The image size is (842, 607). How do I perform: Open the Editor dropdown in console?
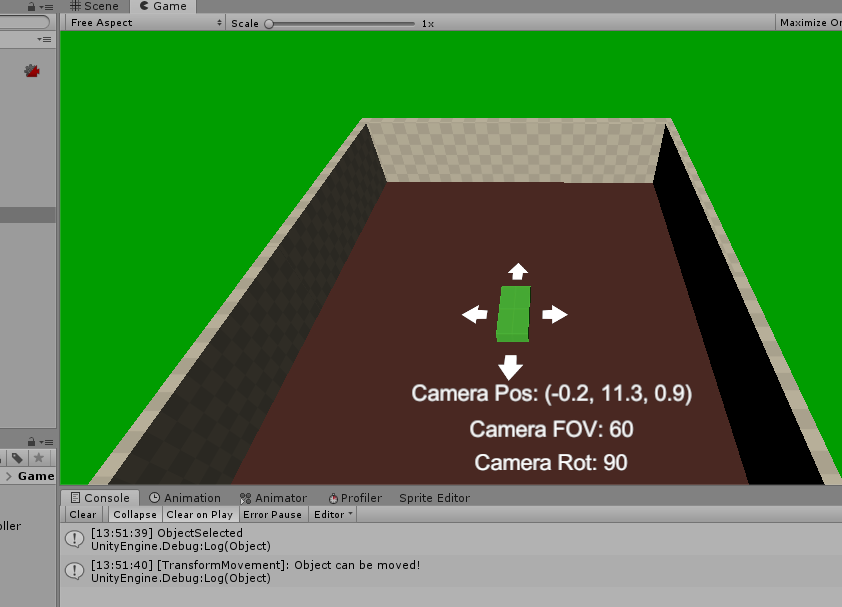tap(333, 515)
